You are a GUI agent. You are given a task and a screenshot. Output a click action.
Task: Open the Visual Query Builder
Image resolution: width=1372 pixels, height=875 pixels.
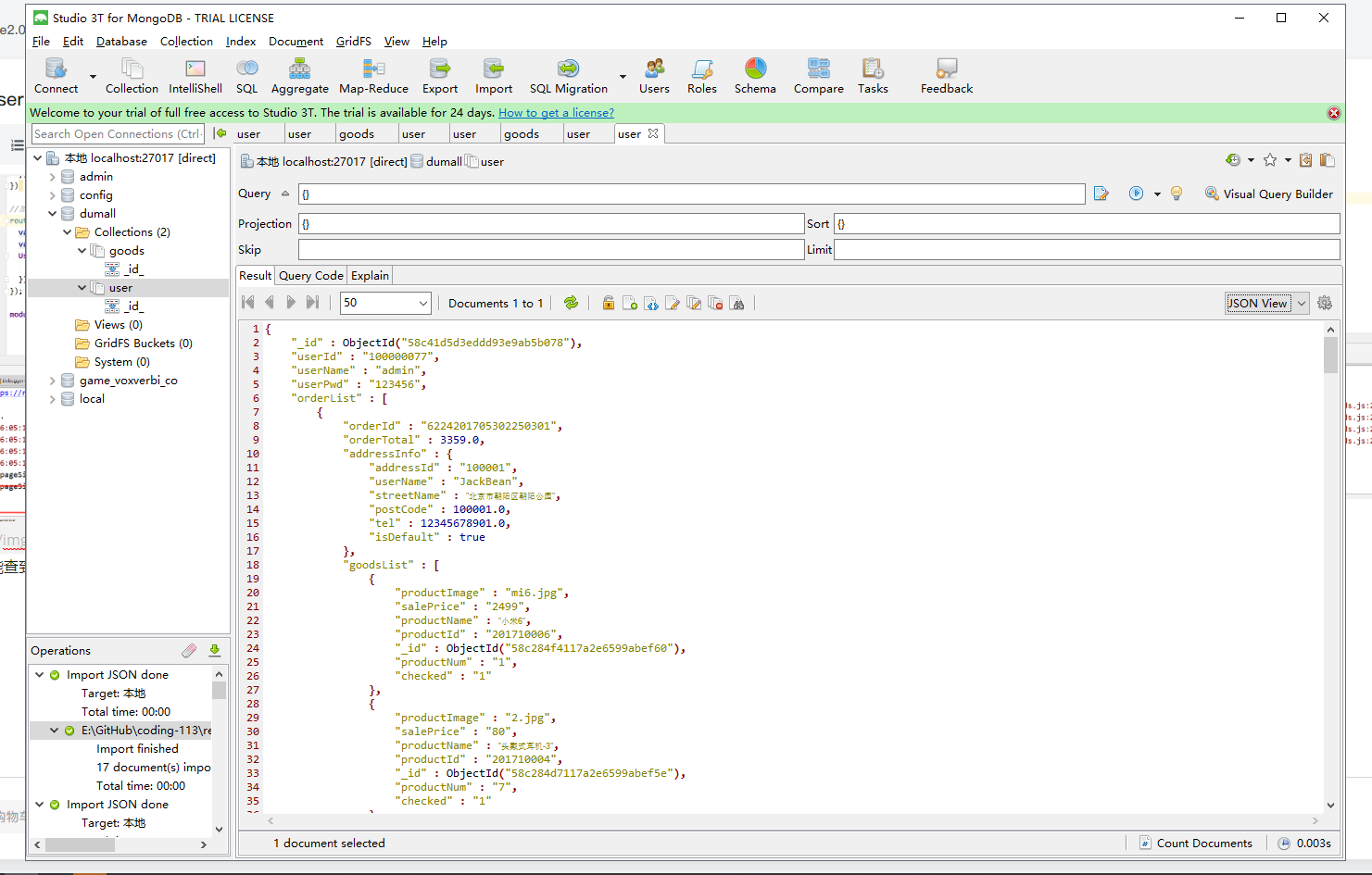click(x=1268, y=194)
